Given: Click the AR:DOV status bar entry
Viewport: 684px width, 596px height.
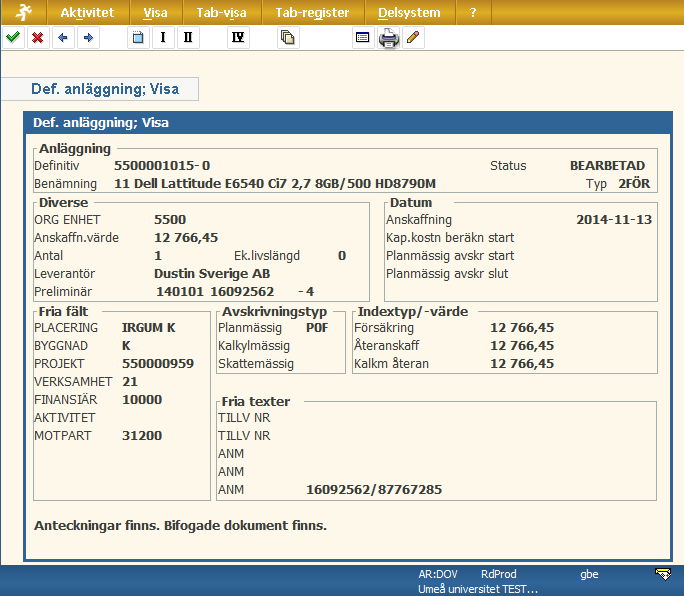Looking at the screenshot, I should tap(438, 574).
